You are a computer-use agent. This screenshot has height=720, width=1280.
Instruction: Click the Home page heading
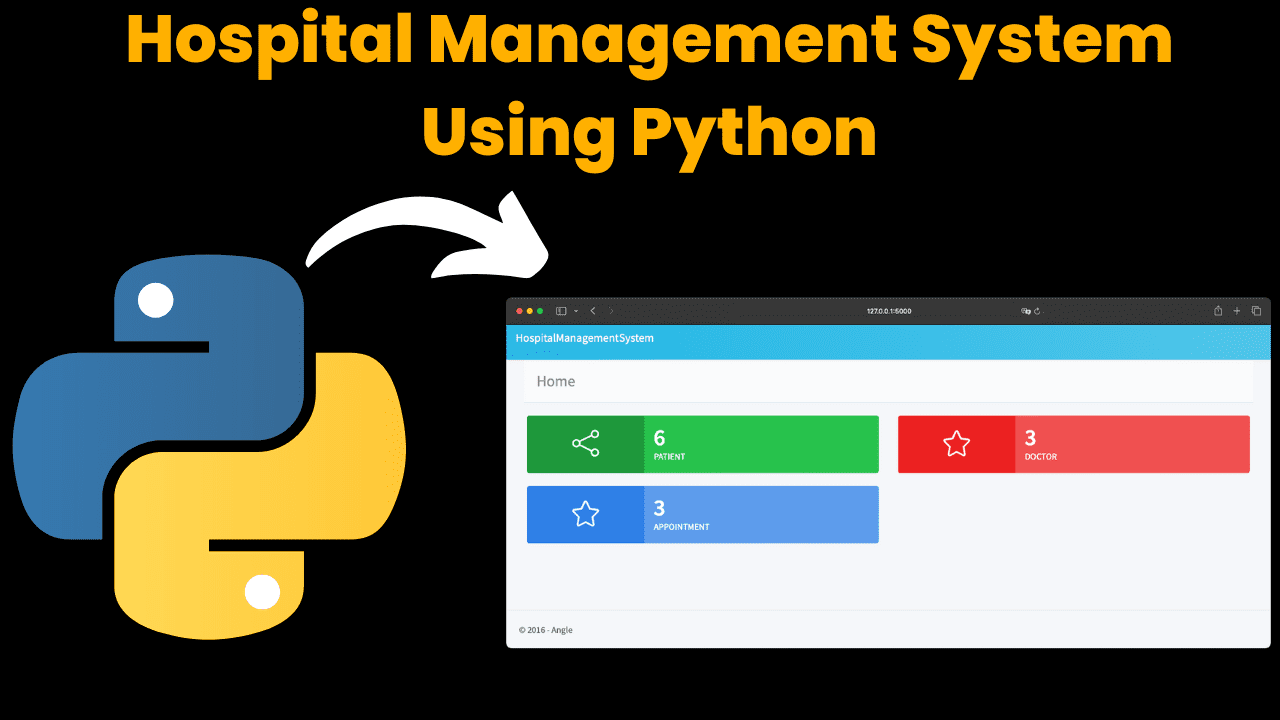[556, 381]
